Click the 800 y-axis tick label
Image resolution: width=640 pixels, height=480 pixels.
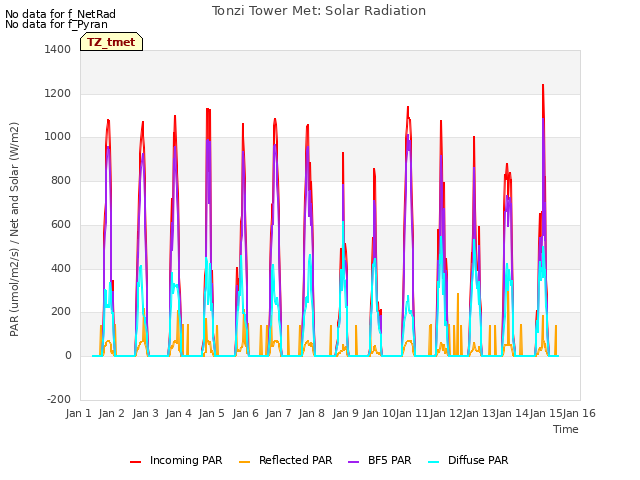(x=61, y=180)
